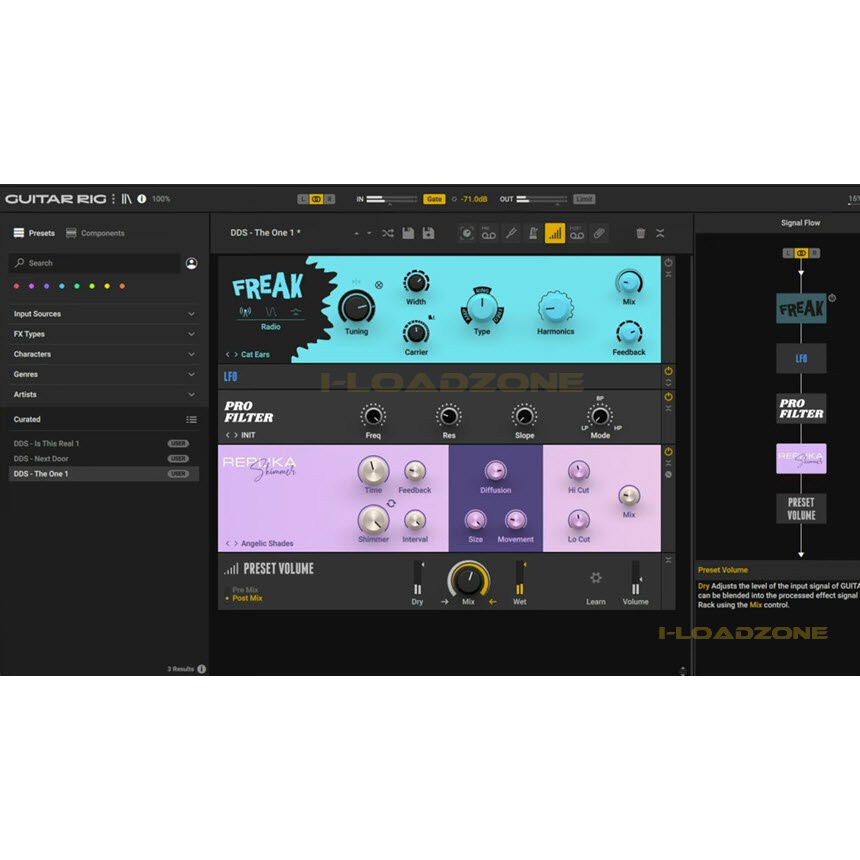Open the paperclip preset info icon
The height and width of the screenshot is (860, 860).
point(599,234)
